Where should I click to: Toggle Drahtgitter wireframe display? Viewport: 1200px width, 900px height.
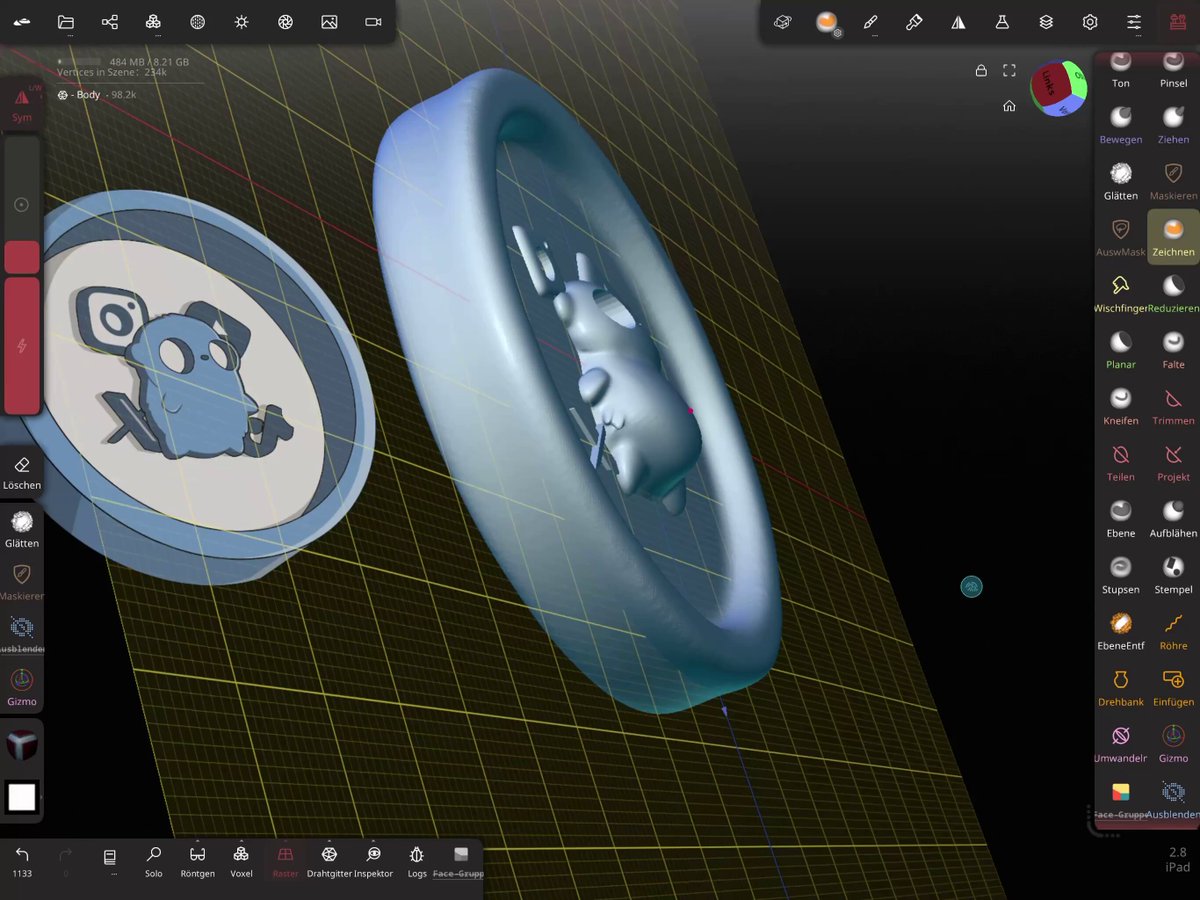329,861
